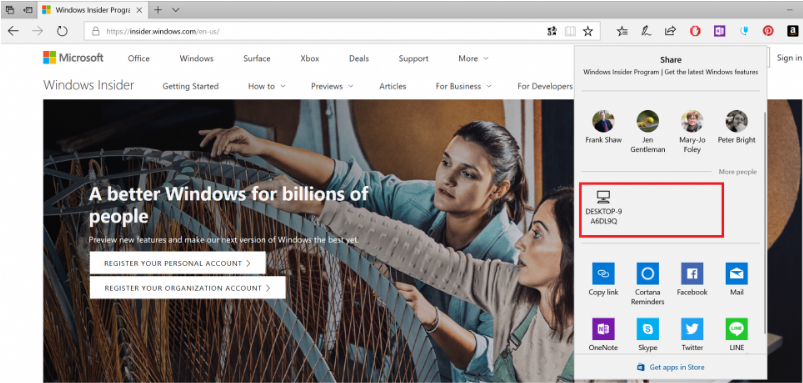
Task: Click the Windows Insider heading link
Action: coord(89,85)
